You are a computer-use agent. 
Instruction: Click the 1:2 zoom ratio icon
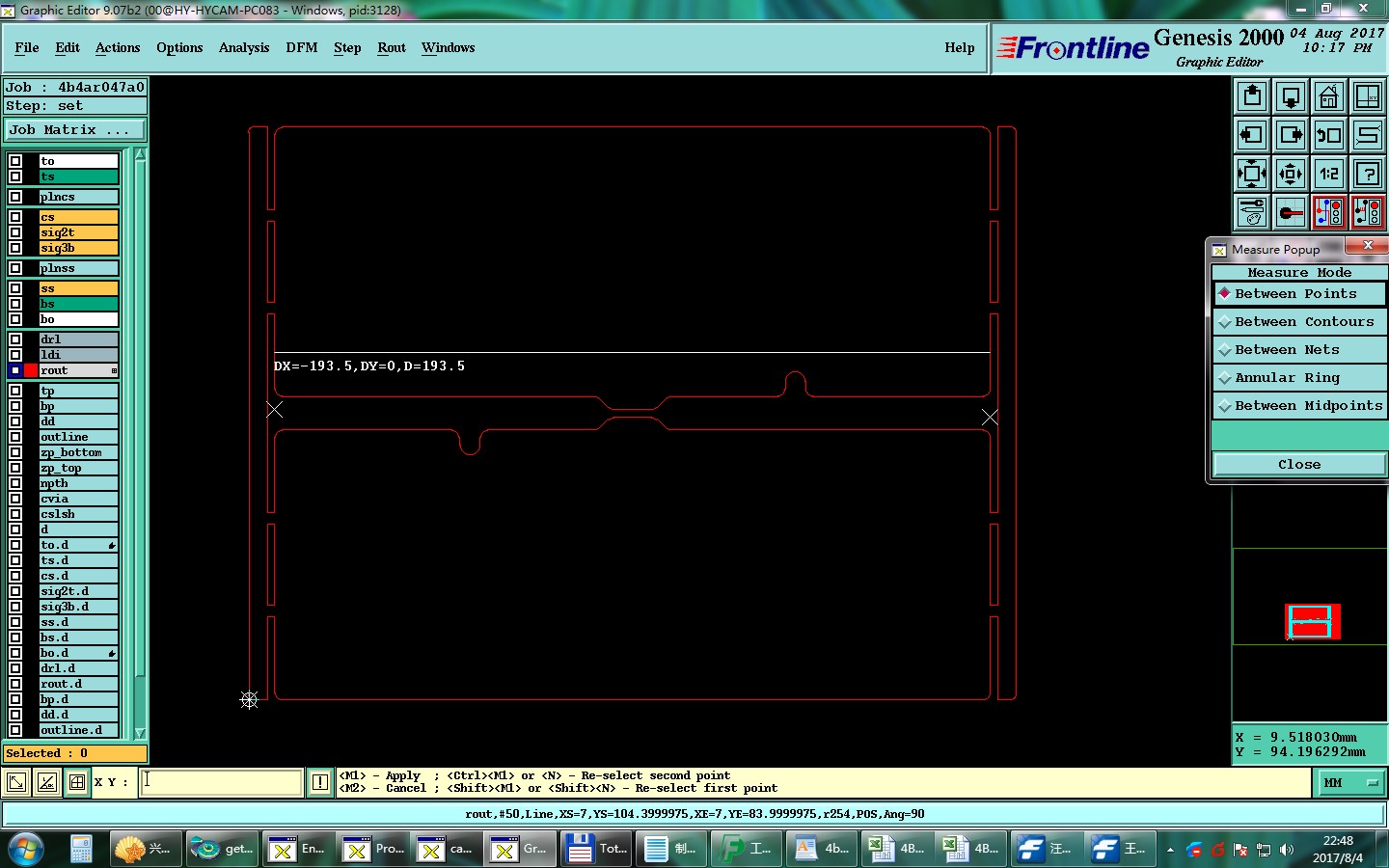(x=1329, y=174)
